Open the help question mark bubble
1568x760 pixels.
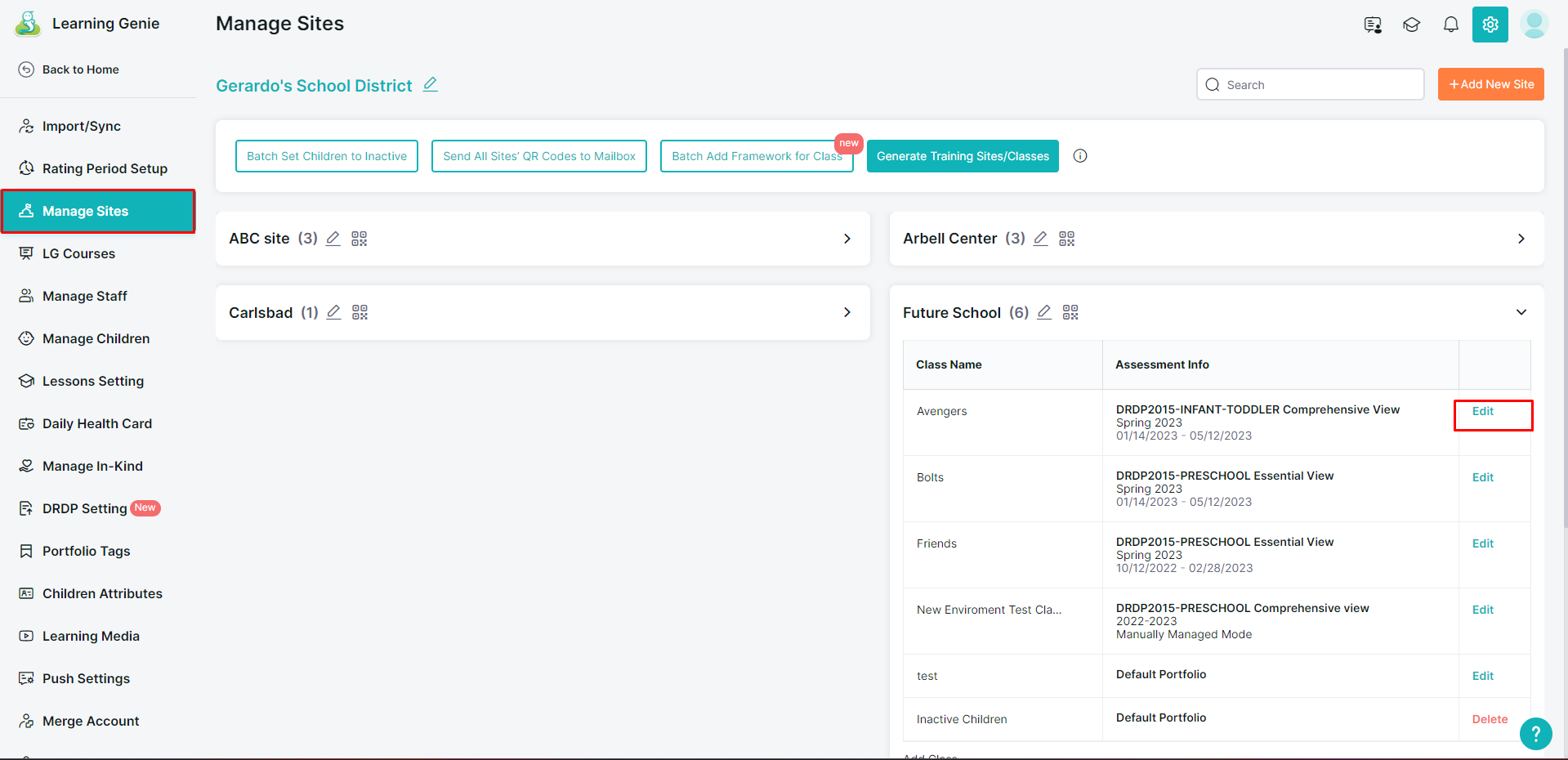click(x=1536, y=734)
